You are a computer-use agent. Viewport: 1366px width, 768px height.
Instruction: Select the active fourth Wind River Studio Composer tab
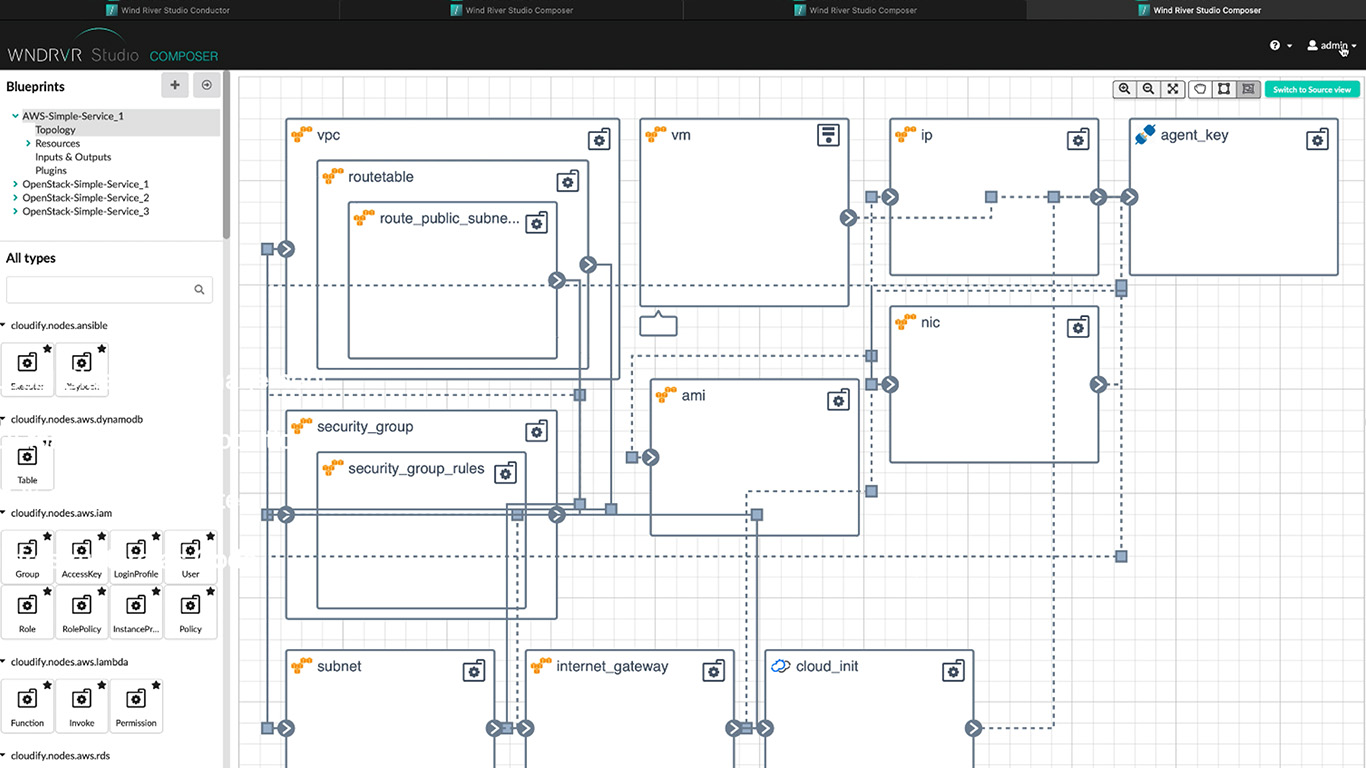click(x=1196, y=10)
